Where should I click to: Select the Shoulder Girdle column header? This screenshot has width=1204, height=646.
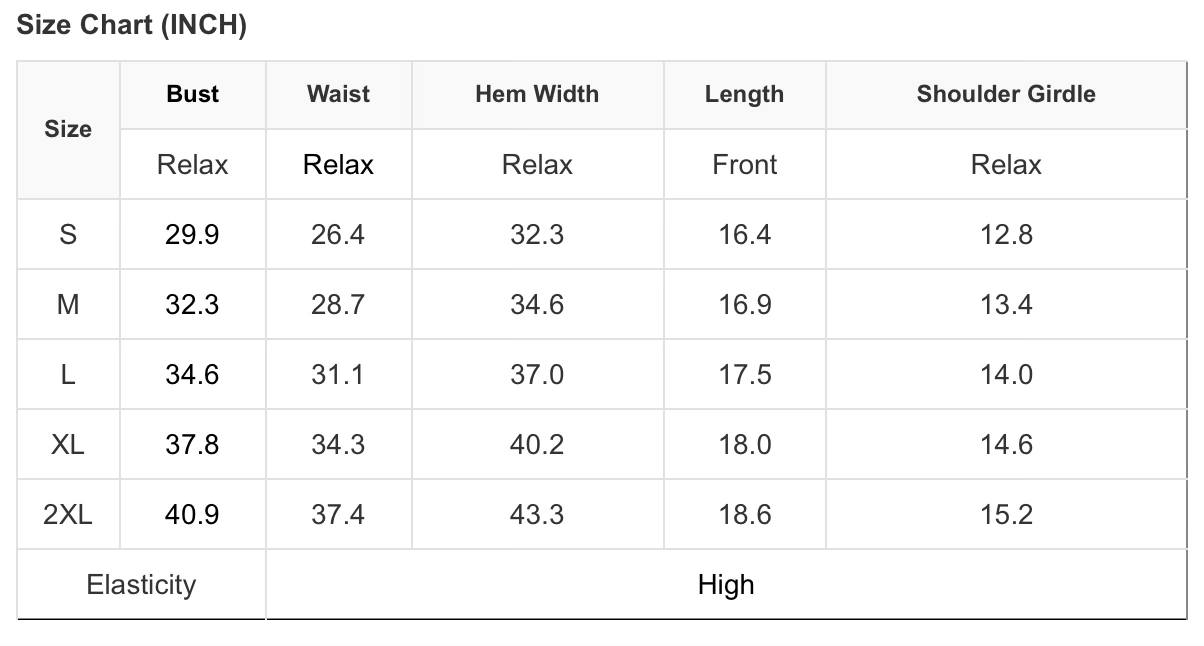coord(1005,94)
